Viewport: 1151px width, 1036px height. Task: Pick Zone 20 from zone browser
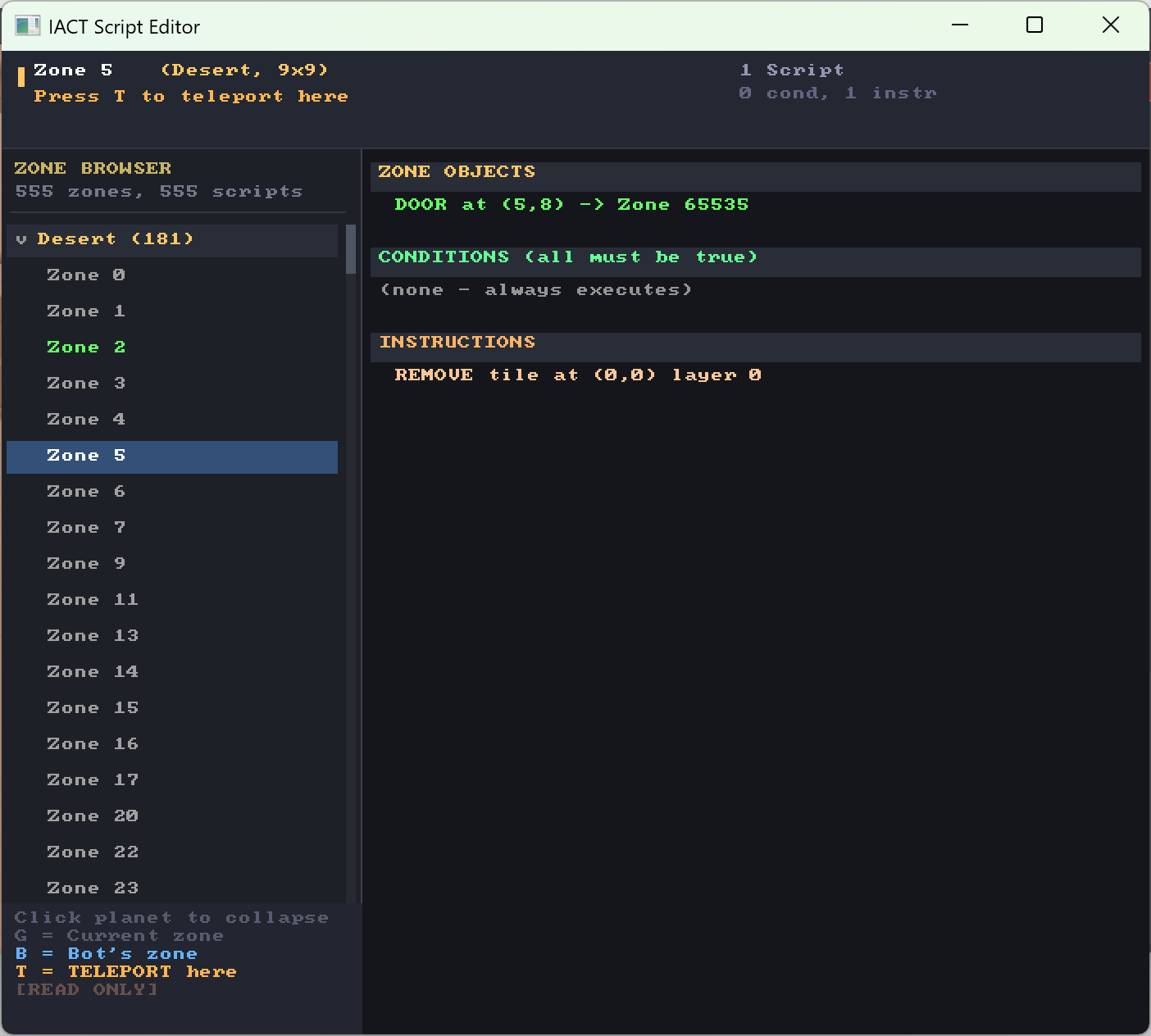point(172,816)
